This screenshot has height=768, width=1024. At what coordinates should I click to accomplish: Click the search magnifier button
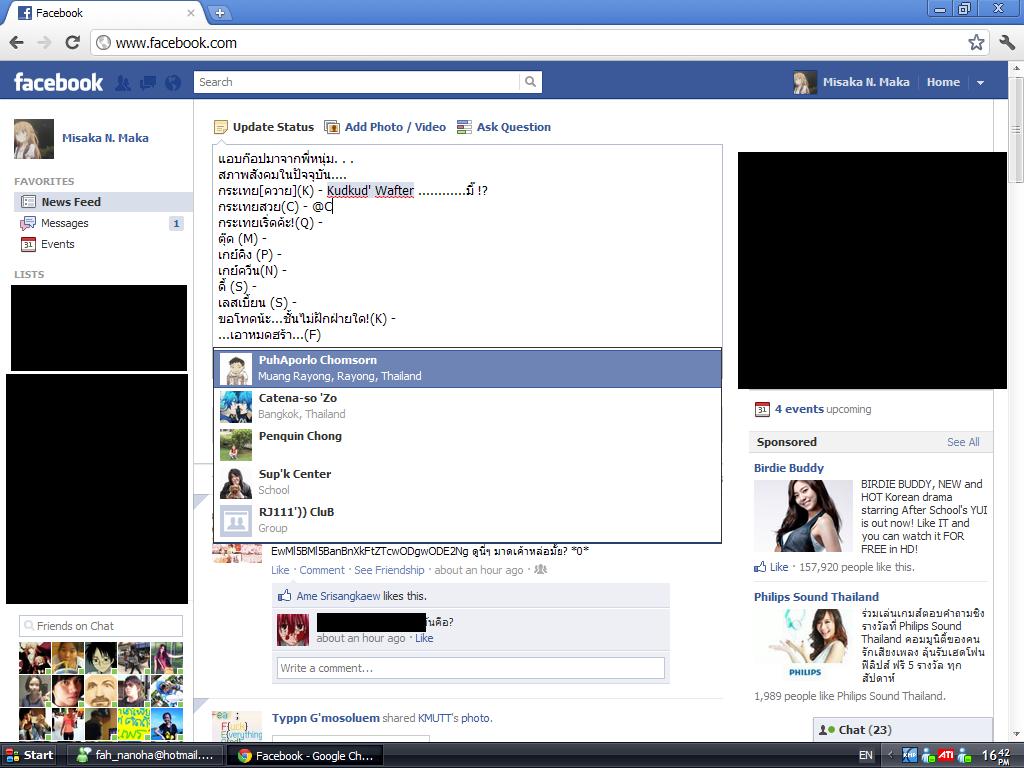(x=530, y=82)
